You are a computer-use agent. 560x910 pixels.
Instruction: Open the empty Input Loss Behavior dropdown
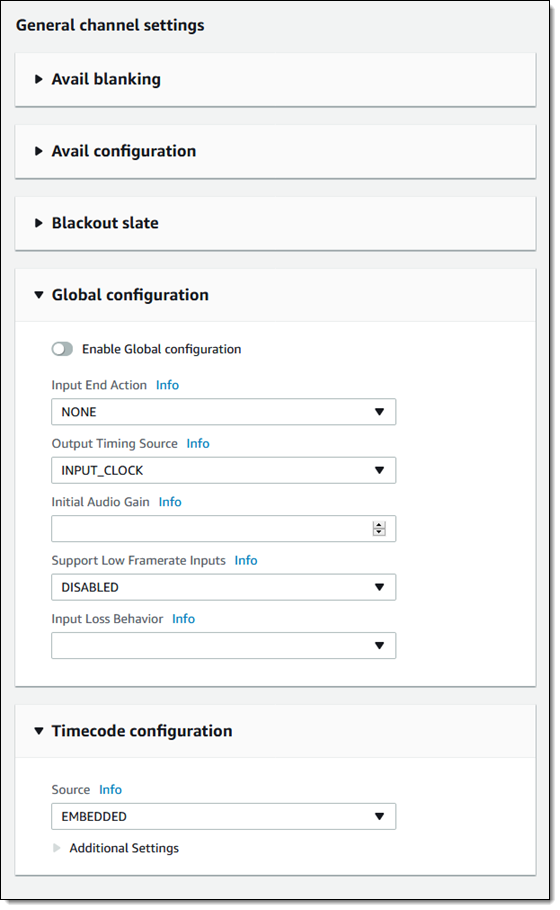click(223, 645)
